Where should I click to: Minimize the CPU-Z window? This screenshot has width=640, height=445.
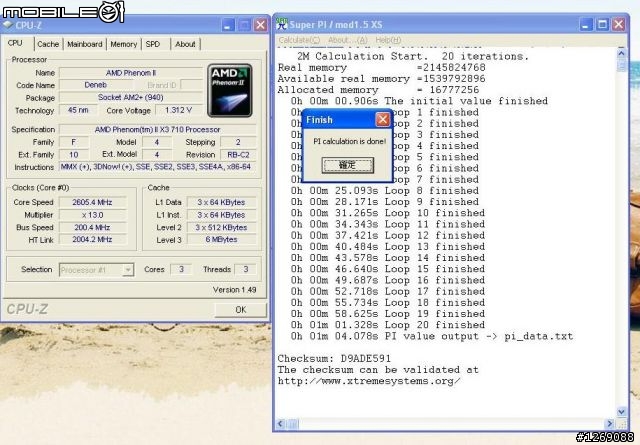pos(228,25)
